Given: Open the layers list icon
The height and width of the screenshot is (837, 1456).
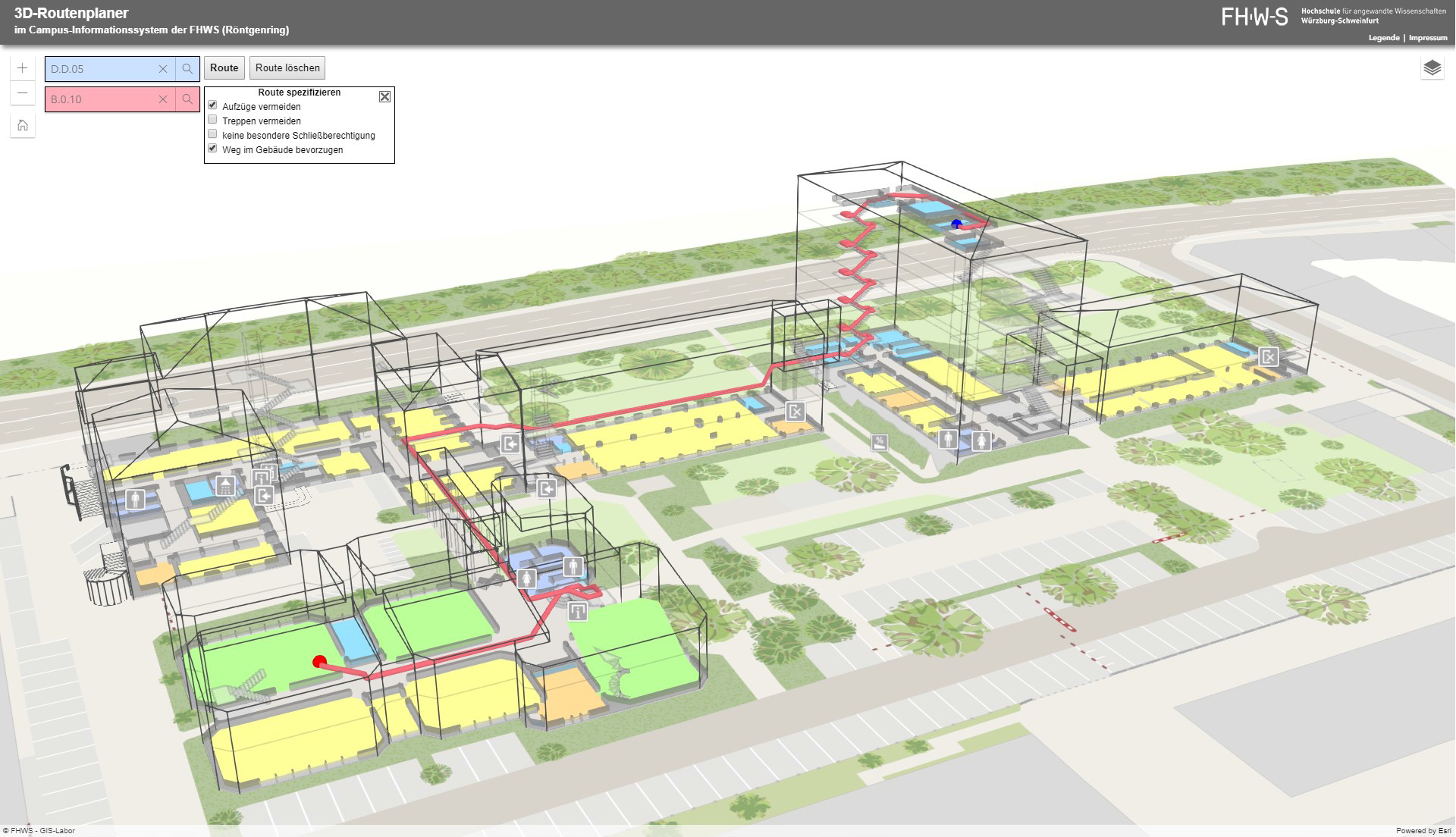Looking at the screenshot, I should 1432,68.
